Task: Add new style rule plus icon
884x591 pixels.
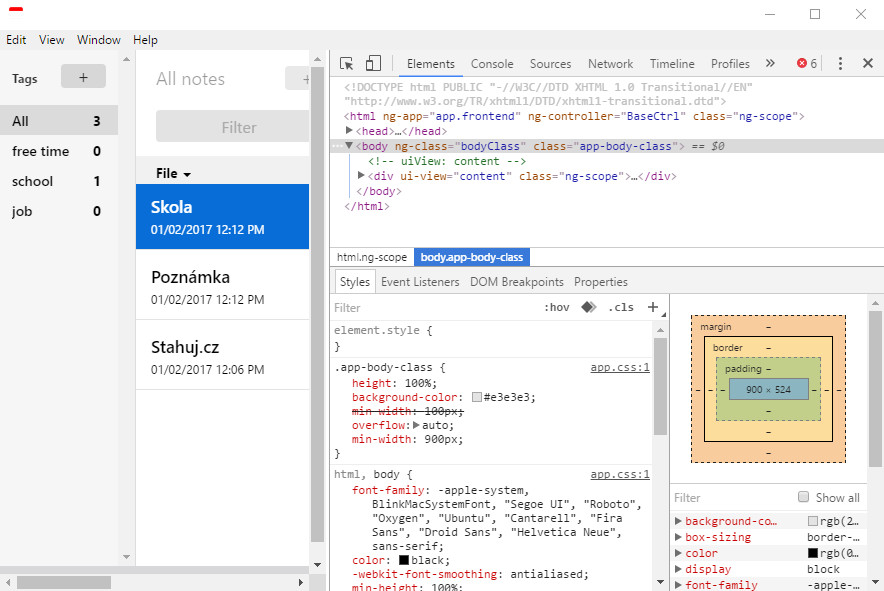Action: pyautogui.click(x=653, y=307)
